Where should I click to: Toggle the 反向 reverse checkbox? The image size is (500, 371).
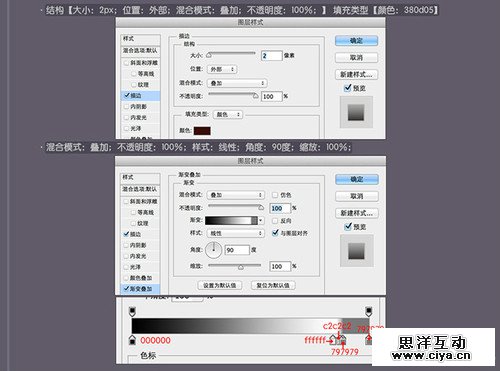pyautogui.click(x=275, y=221)
